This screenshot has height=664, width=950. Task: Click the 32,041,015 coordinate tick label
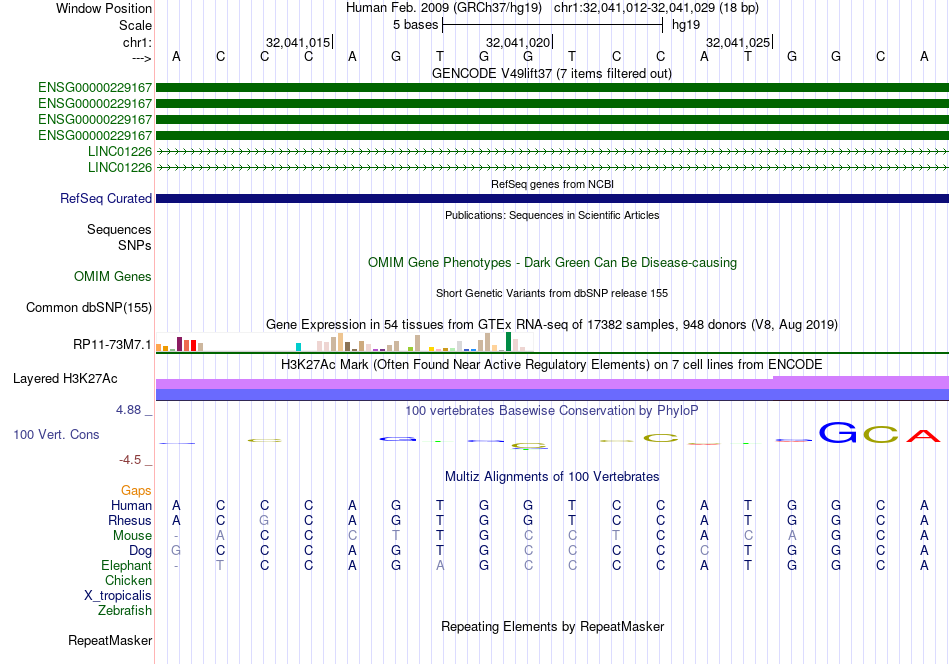(x=298, y=42)
